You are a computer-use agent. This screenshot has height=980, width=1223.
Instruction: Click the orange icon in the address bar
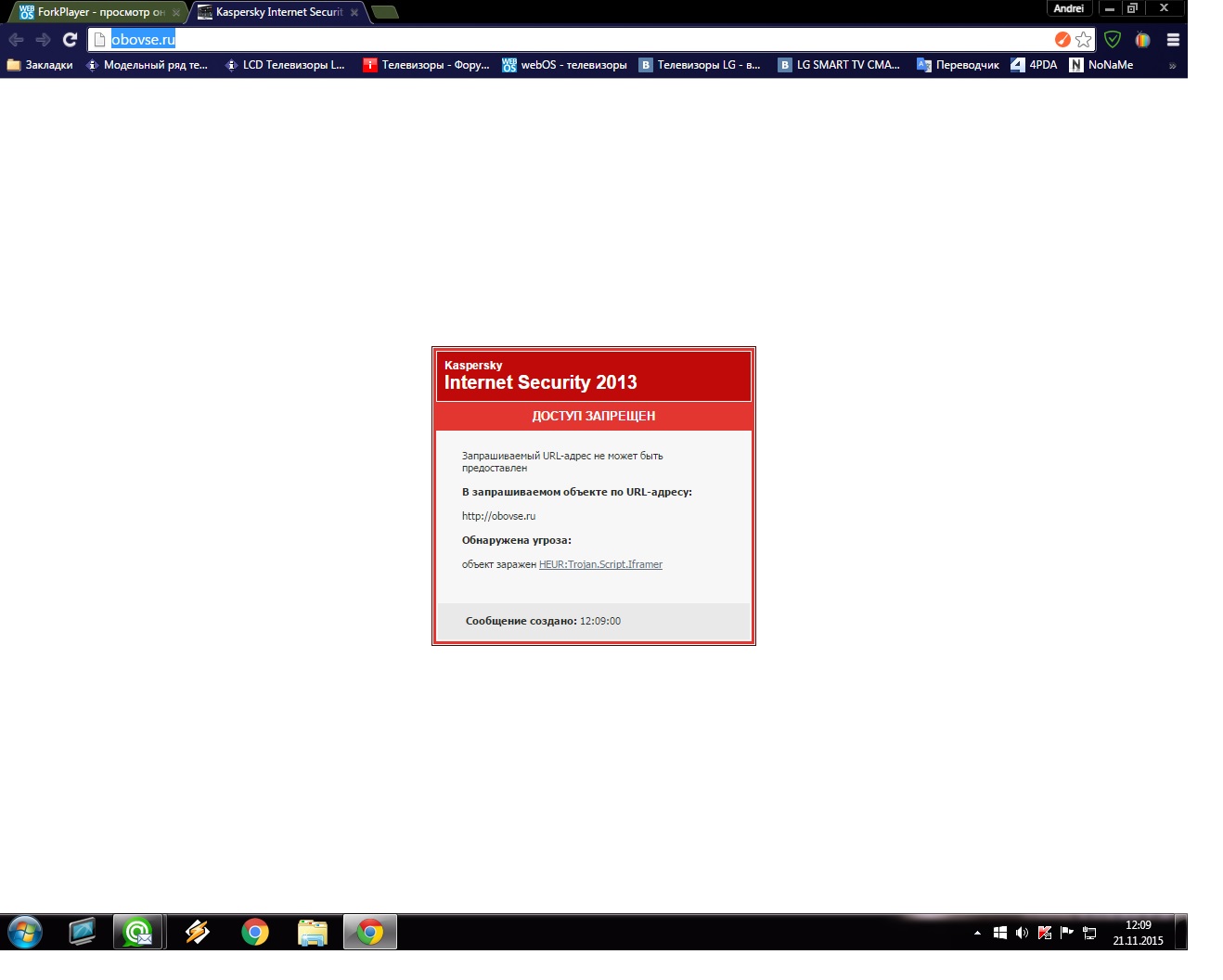(x=1062, y=39)
